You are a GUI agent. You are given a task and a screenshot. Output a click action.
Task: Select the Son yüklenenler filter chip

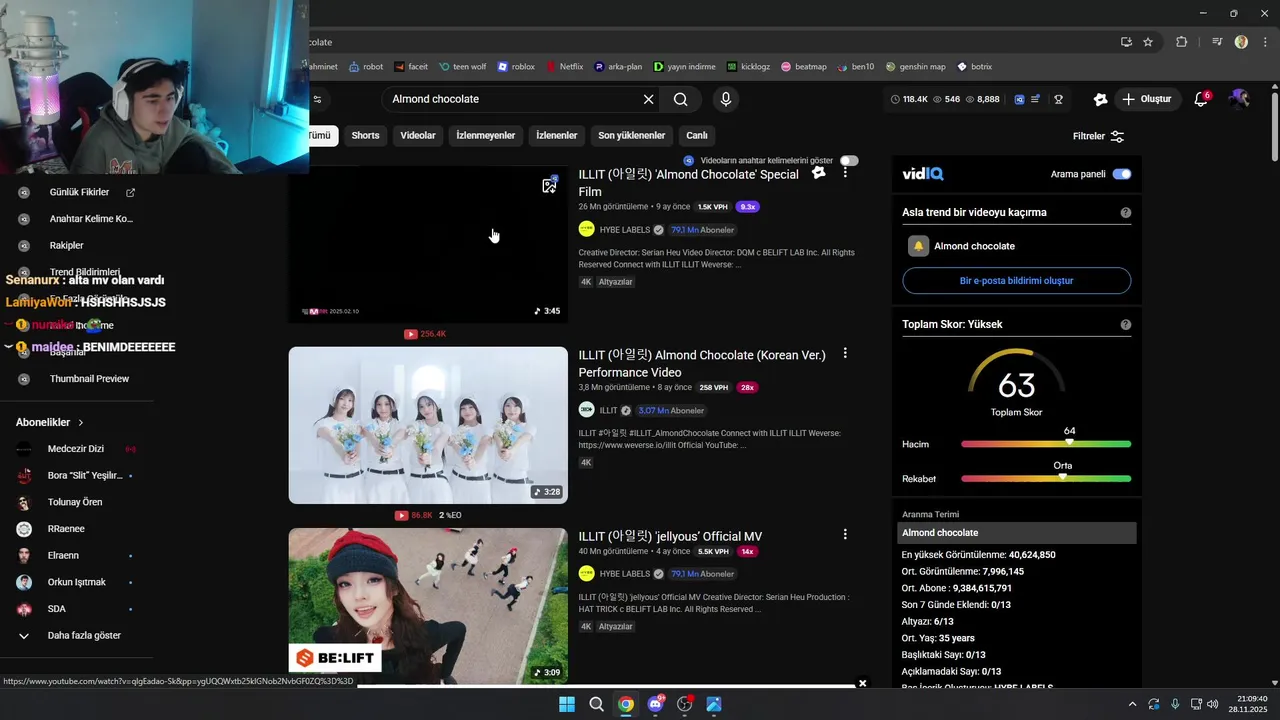pyautogui.click(x=632, y=136)
